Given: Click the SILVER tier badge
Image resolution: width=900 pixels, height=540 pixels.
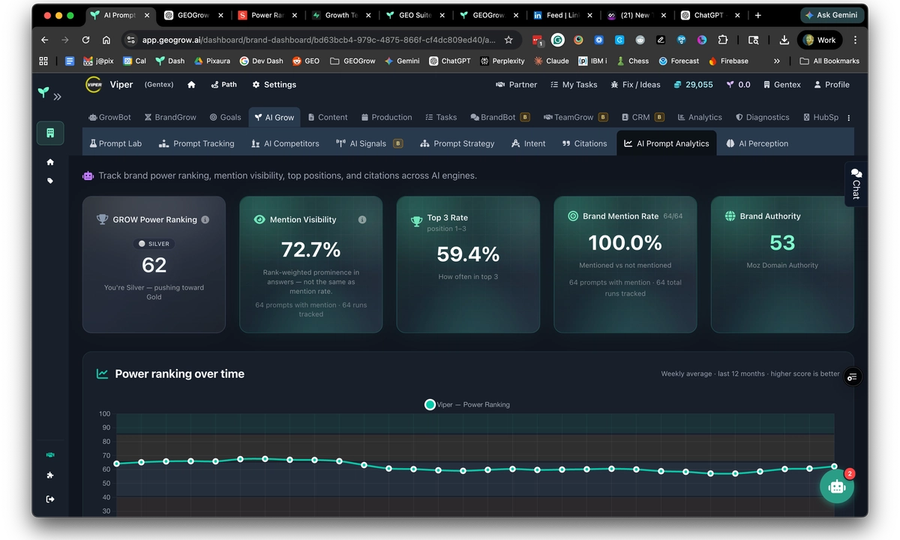Looking at the screenshot, I should click(154, 243).
